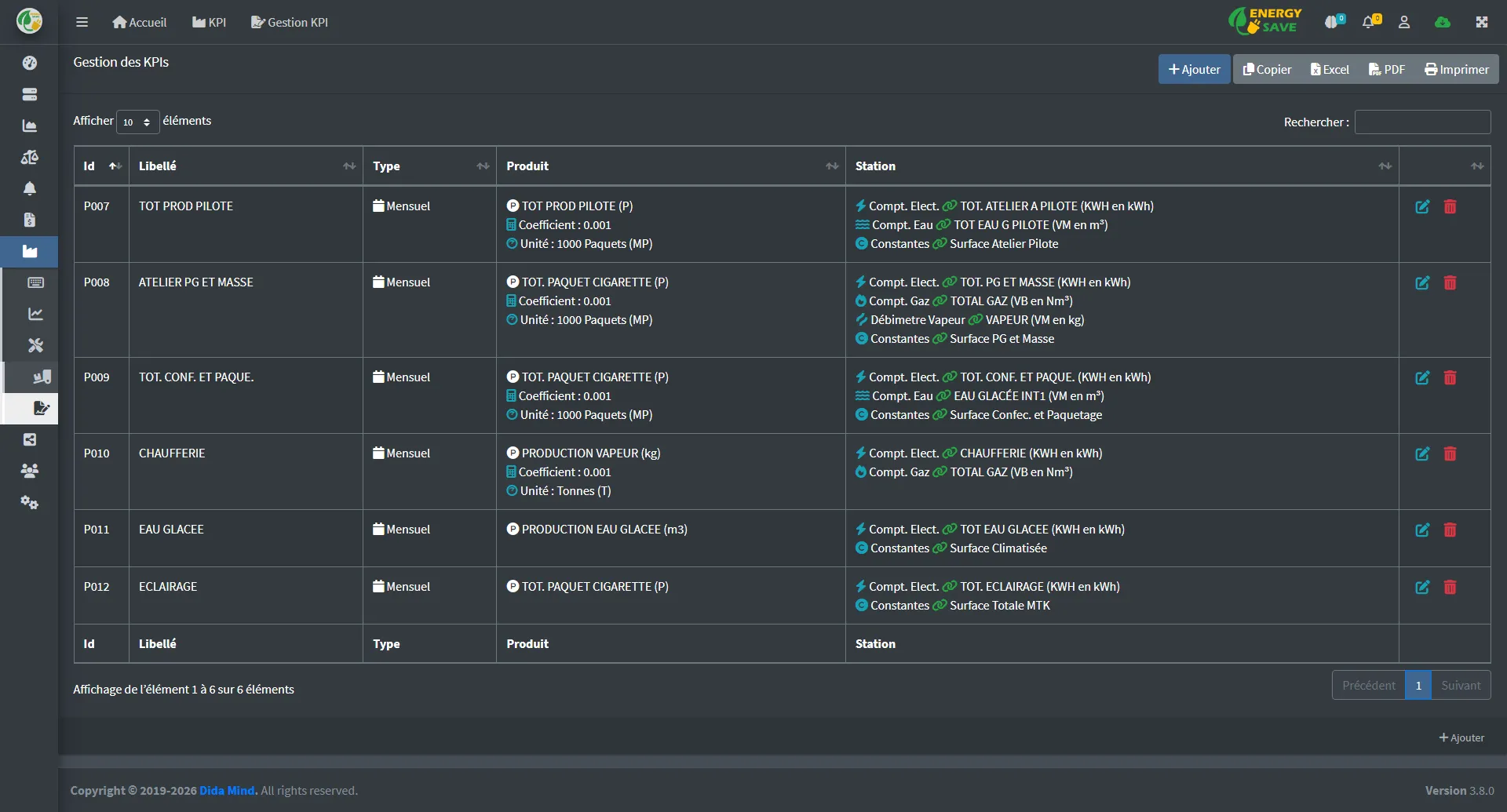
Task: Open the Afficher elements count dropdown
Action: coord(137,122)
